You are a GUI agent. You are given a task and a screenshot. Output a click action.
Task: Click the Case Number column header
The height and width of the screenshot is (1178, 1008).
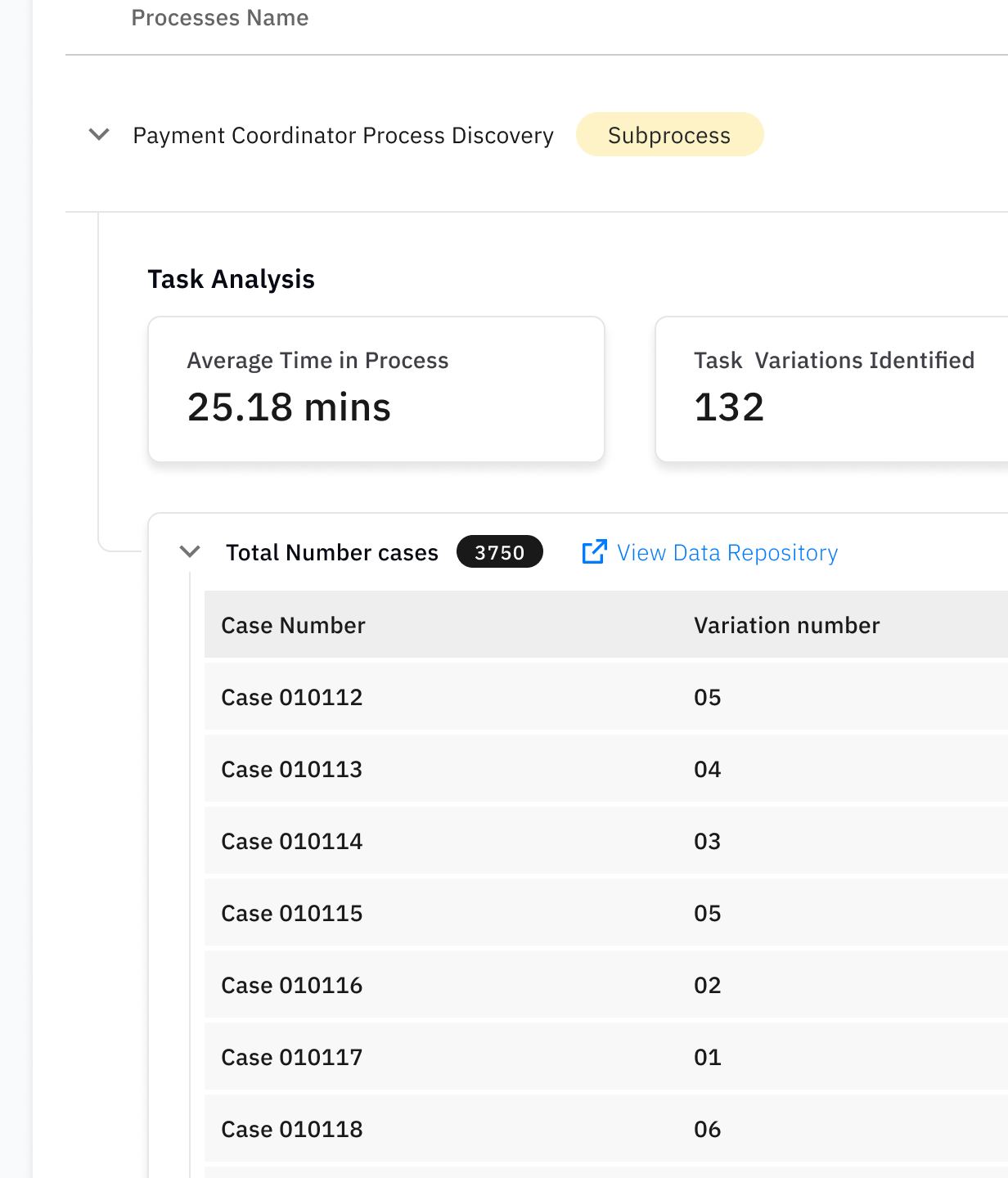(x=293, y=625)
